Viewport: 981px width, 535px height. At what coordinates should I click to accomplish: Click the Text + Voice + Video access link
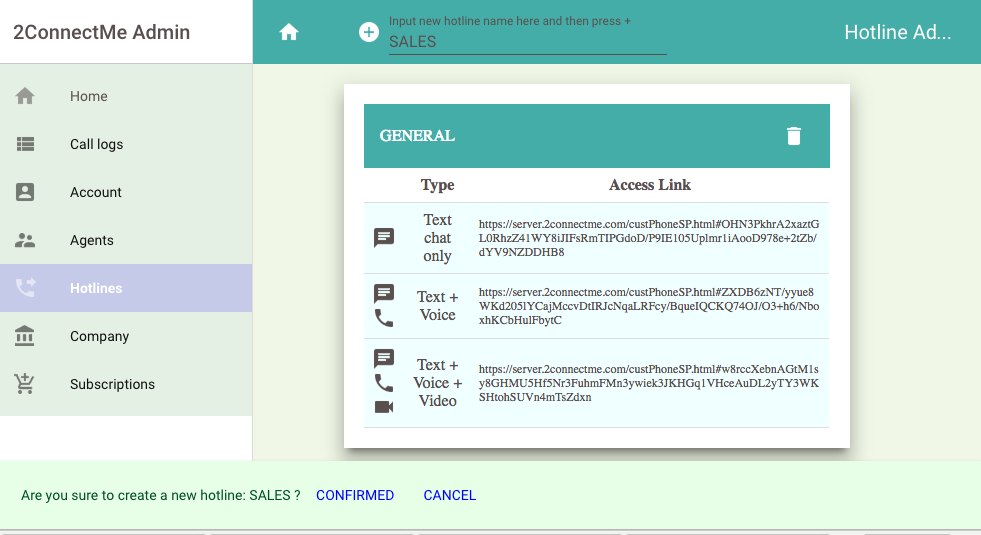coord(648,383)
